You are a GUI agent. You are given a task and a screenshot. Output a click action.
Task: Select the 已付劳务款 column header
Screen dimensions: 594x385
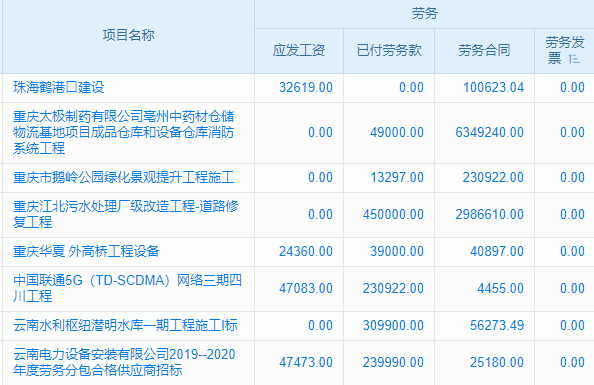(389, 50)
